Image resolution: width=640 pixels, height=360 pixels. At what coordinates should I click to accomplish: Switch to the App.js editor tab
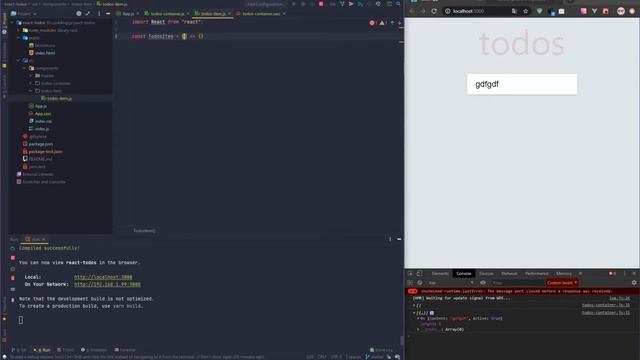pyautogui.click(x=128, y=13)
